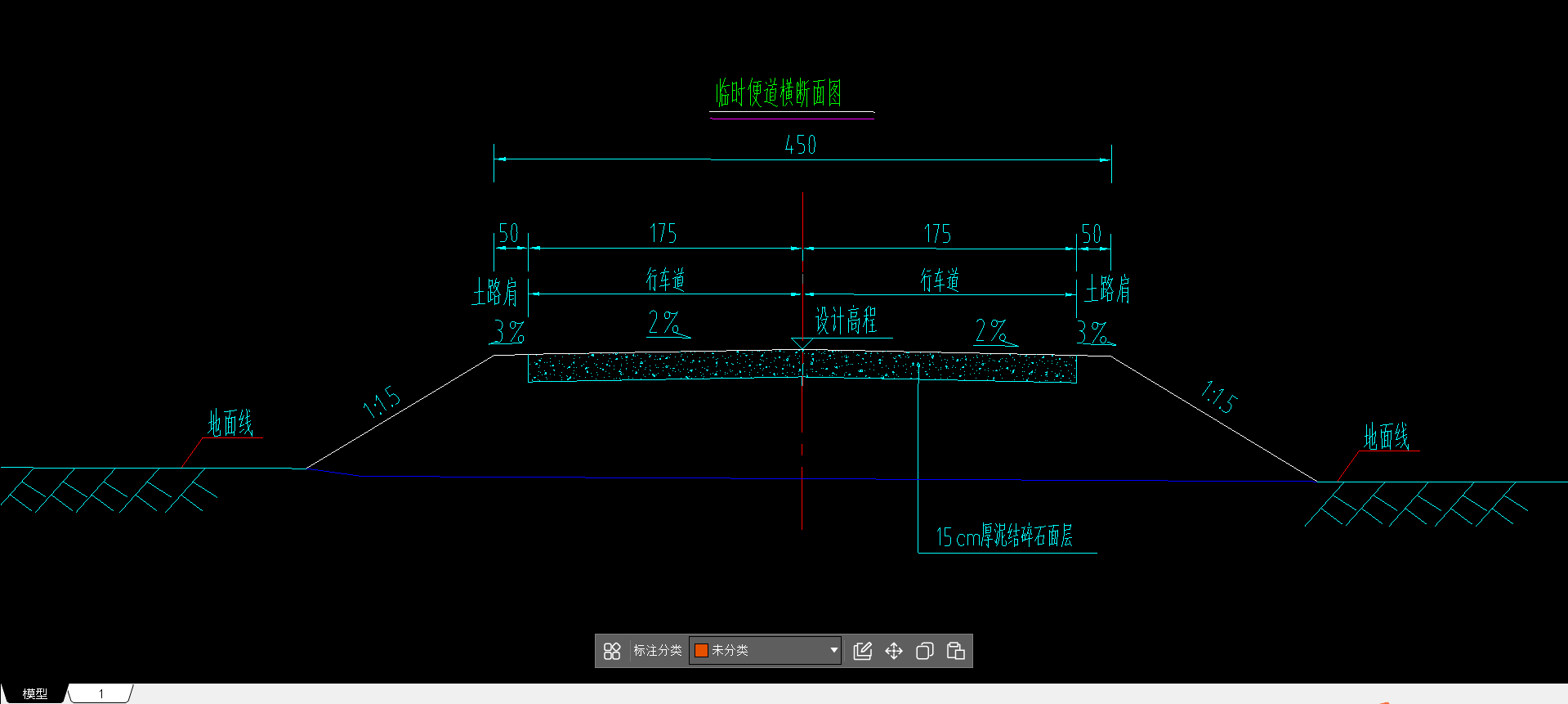Switch to the 模型 tab
This screenshot has width=1568, height=704.
pos(34,693)
